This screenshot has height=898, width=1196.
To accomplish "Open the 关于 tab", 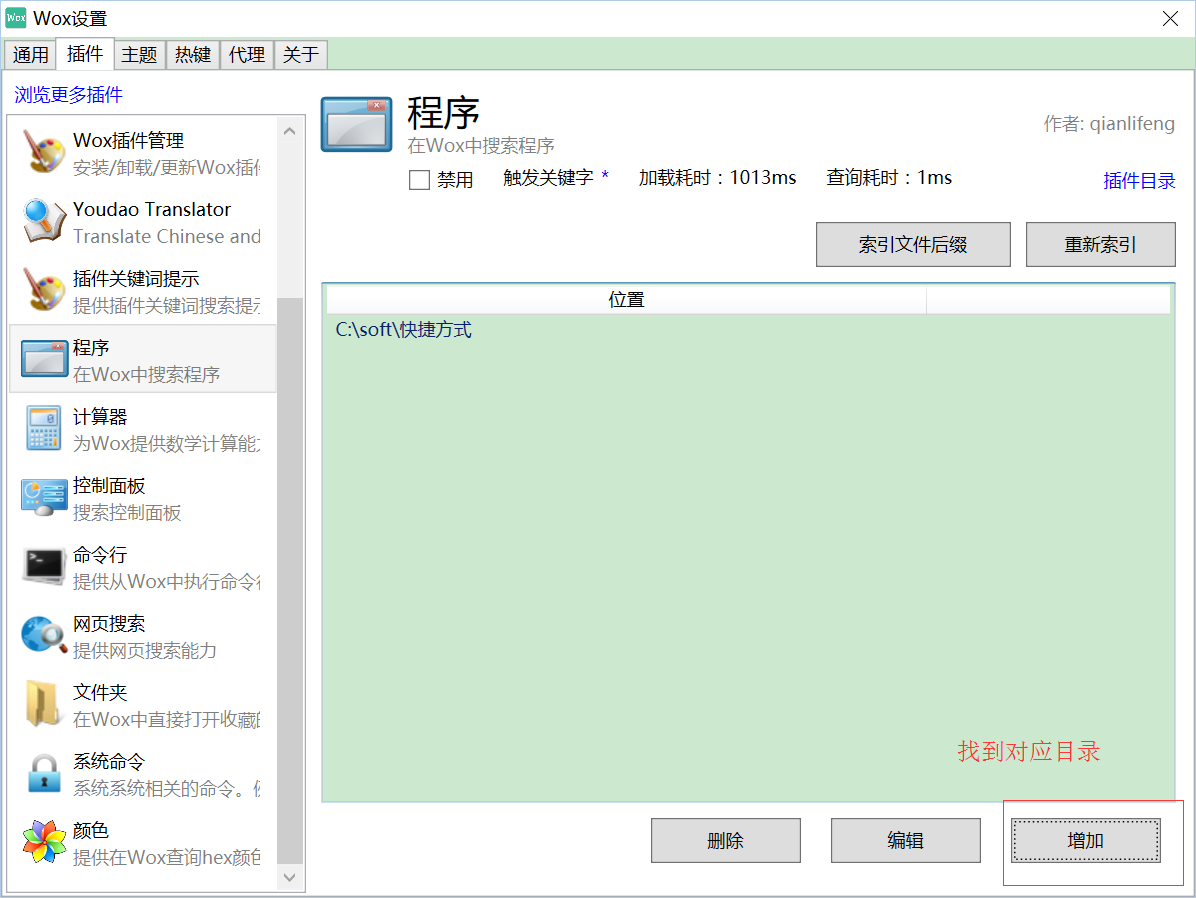I will pyautogui.click(x=301, y=55).
